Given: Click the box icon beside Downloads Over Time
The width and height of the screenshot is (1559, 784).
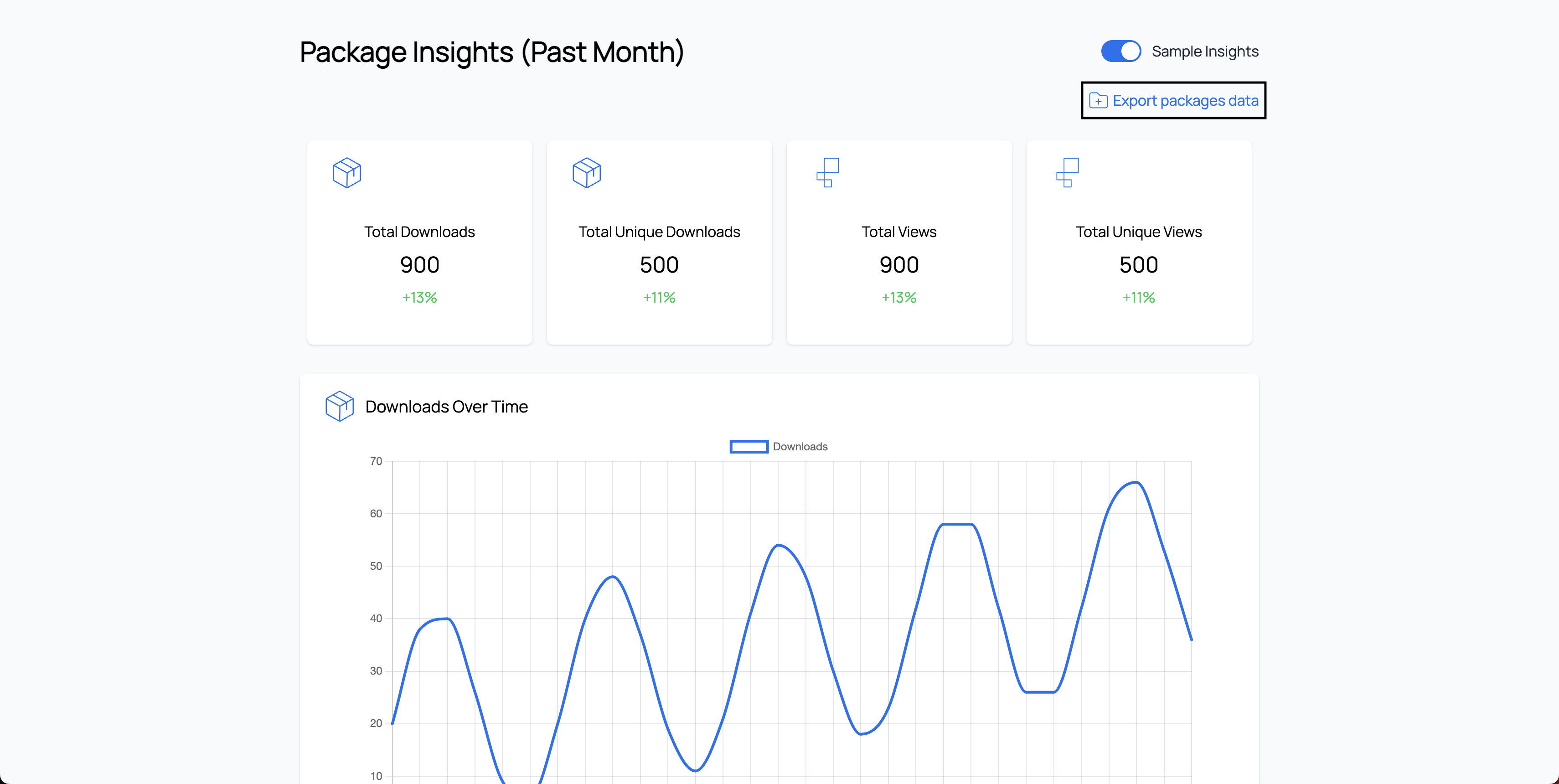Looking at the screenshot, I should coord(340,406).
